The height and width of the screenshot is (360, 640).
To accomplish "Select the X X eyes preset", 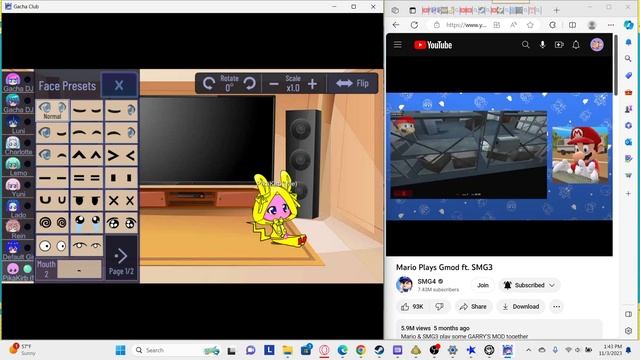I will (x=121, y=200).
